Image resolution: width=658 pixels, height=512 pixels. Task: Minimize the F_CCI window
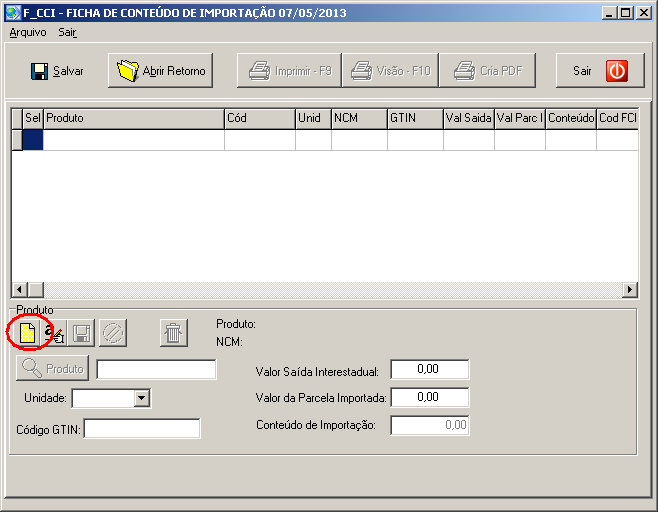[x=609, y=13]
